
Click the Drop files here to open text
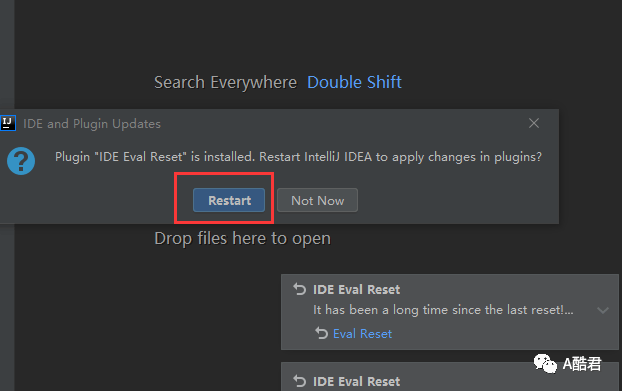coord(242,239)
